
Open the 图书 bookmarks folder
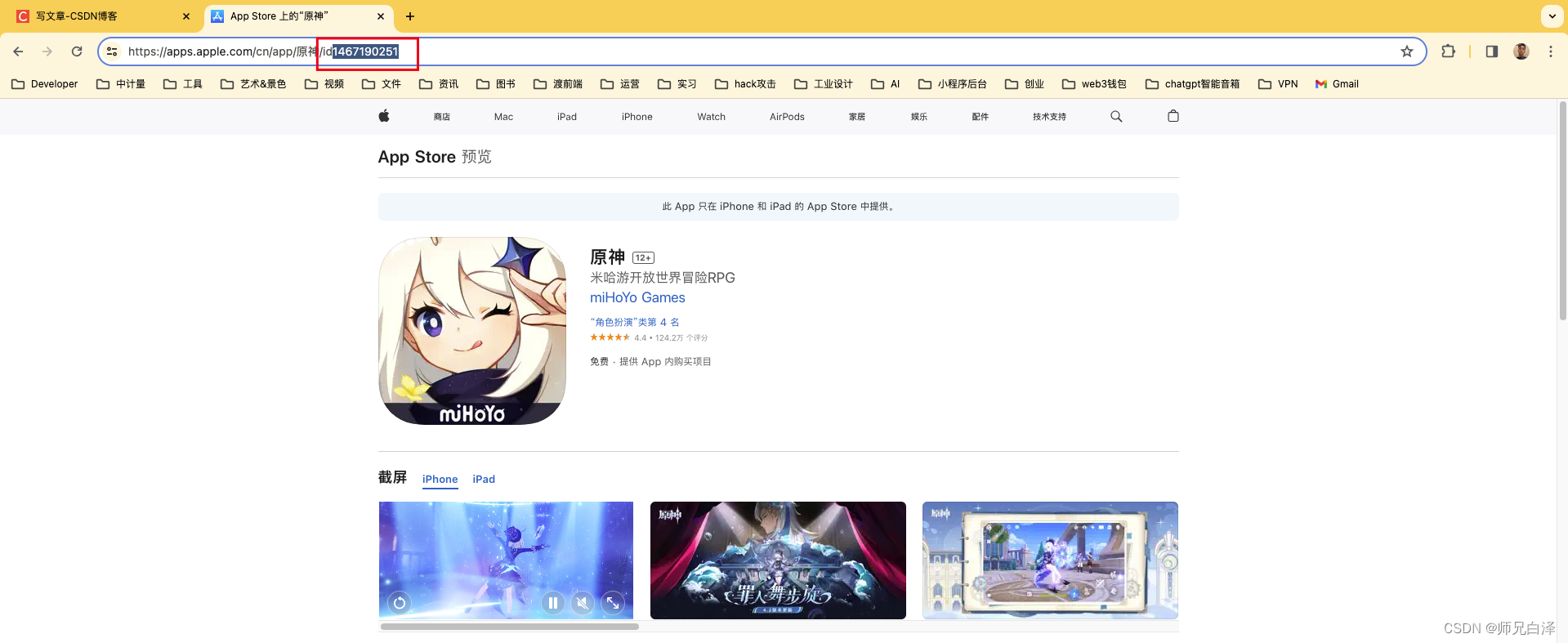[496, 84]
